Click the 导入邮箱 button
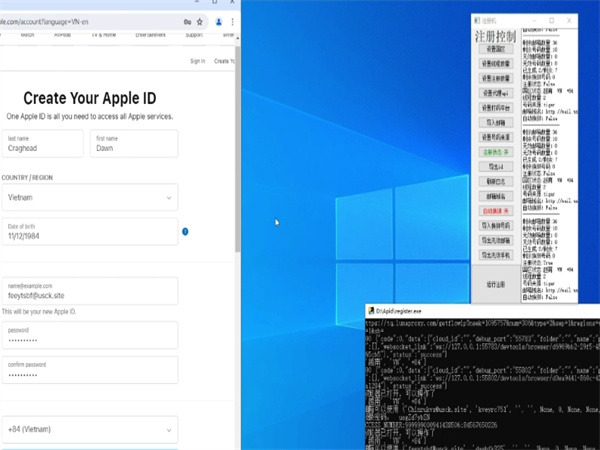The height and width of the screenshot is (450, 600). 496,123
